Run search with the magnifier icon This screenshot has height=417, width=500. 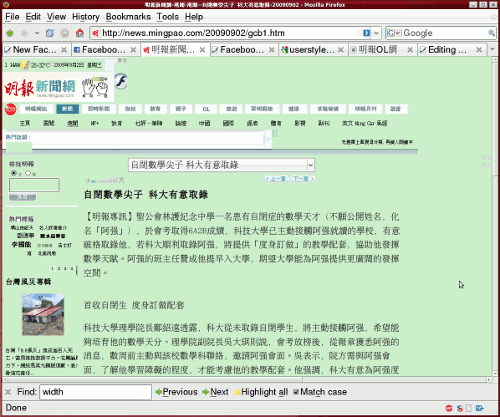491,33
